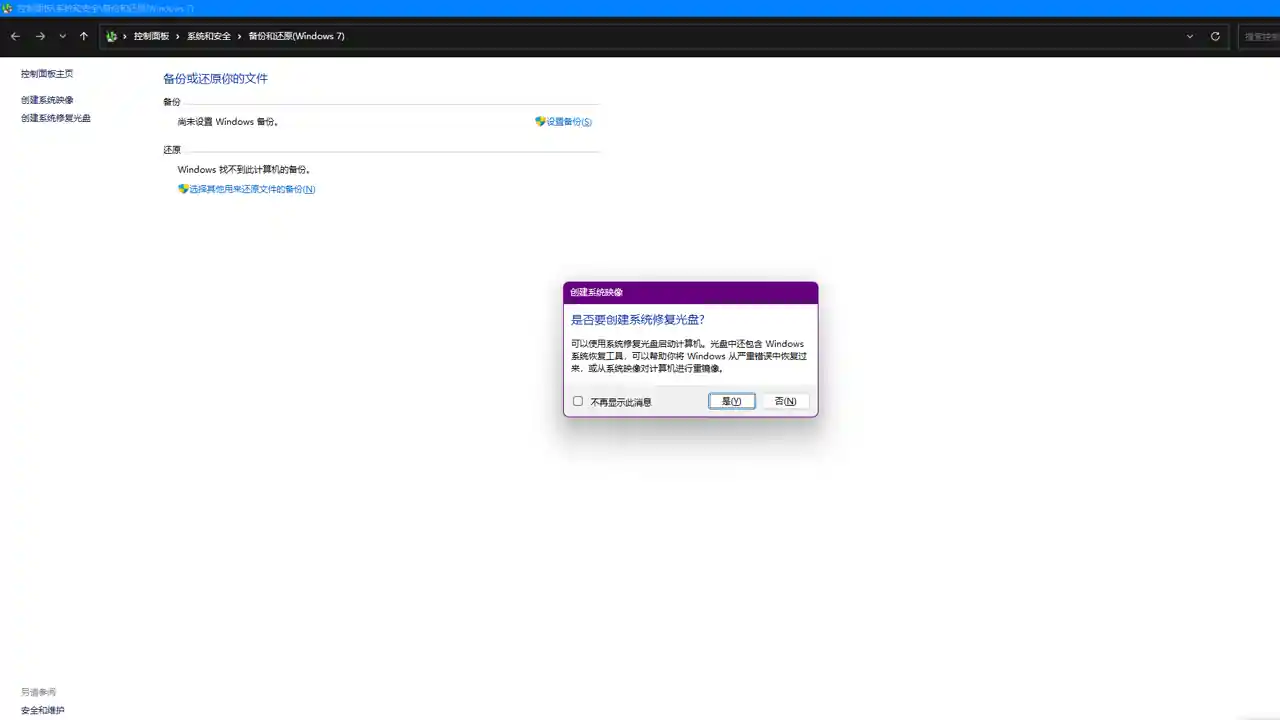
Task: Click 设置备份(S) link
Action: (569, 122)
